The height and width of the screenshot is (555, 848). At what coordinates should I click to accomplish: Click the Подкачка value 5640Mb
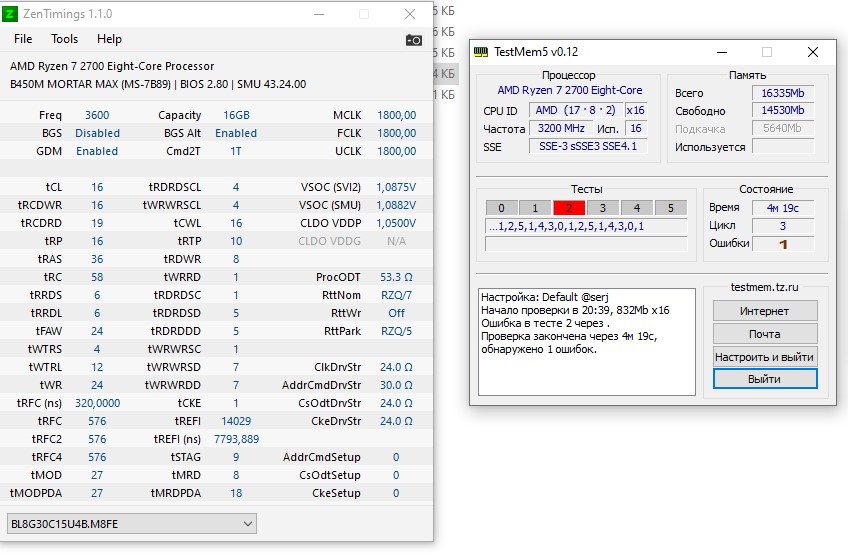coord(783,128)
